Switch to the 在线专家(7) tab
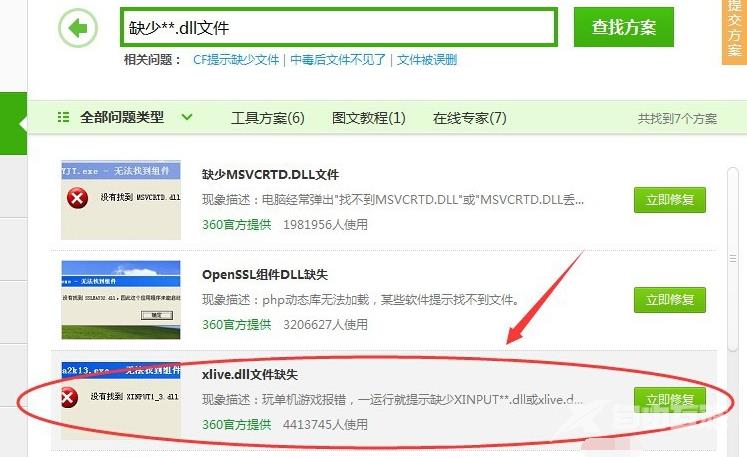 pos(470,118)
